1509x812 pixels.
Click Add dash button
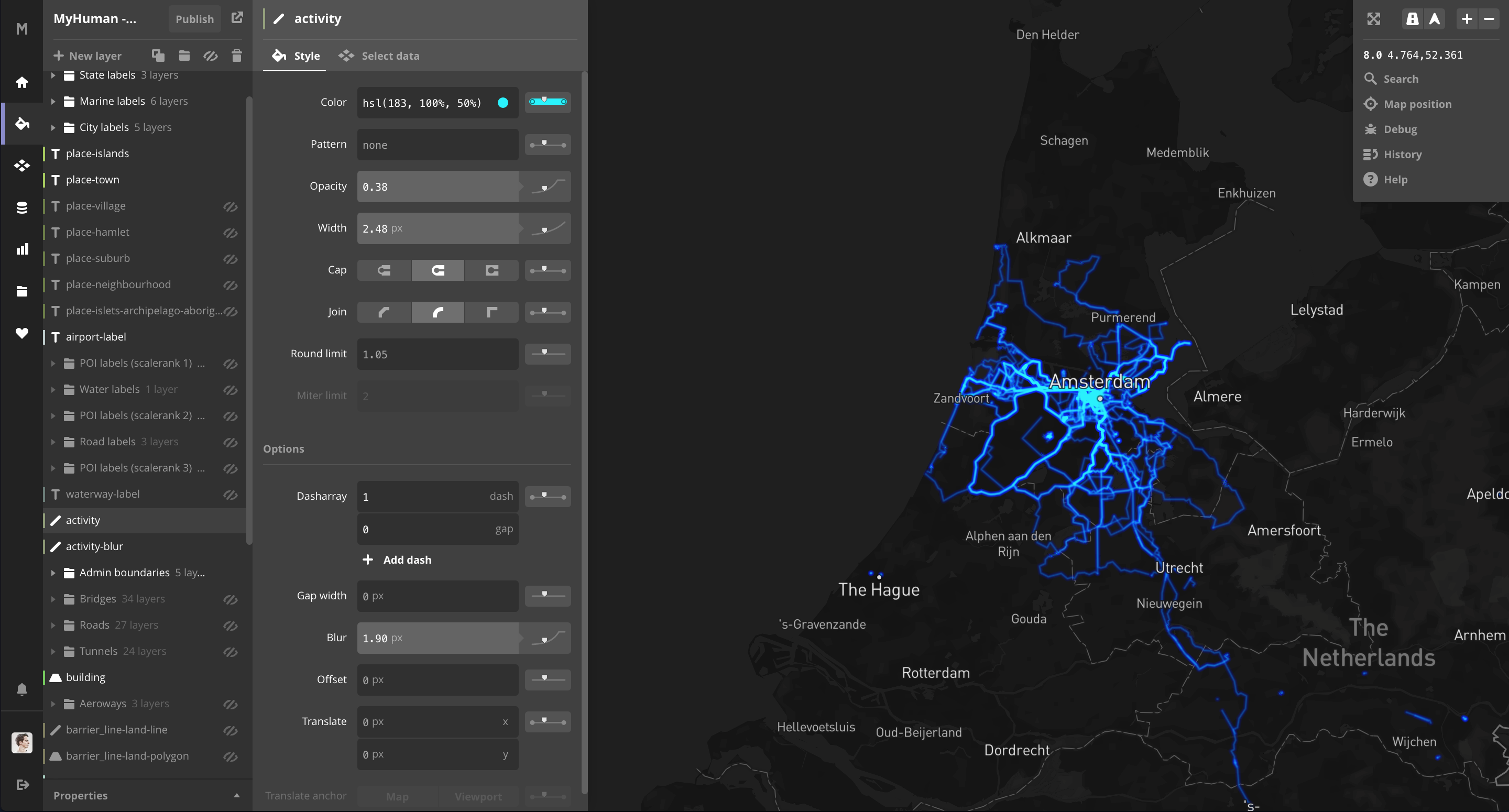(x=397, y=559)
